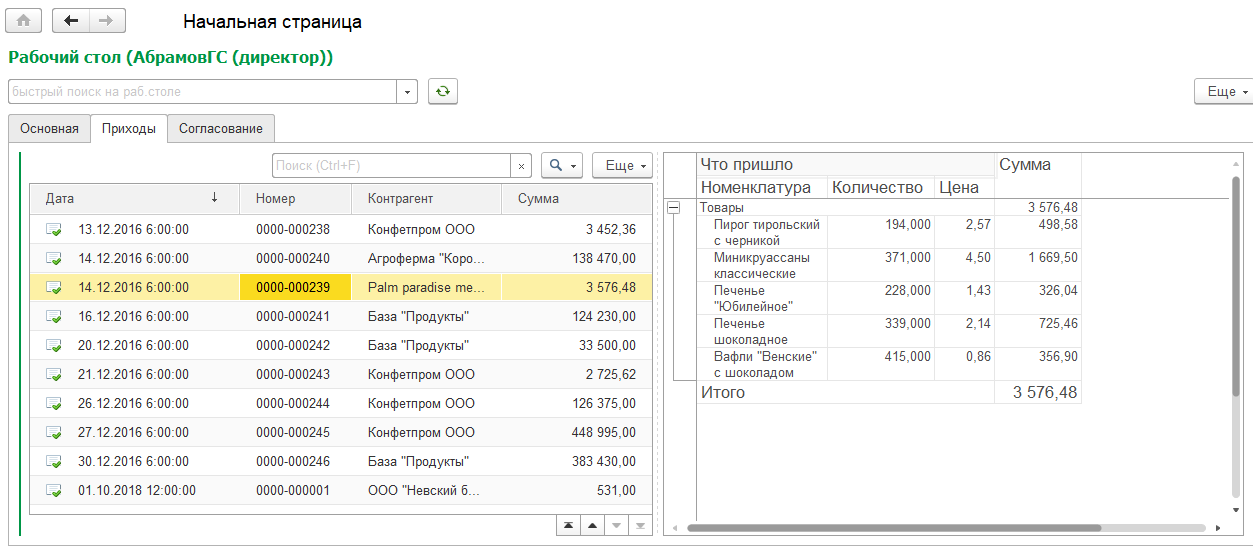
Task: Clear the list search field with X
Action: (x=521, y=166)
